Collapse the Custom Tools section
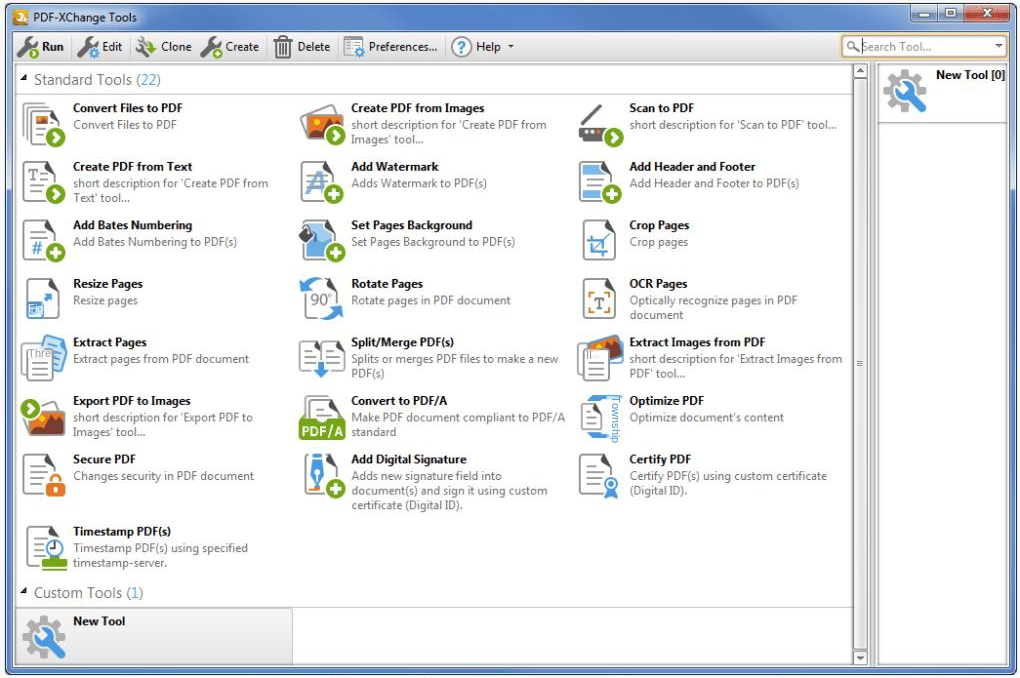Image resolution: width=1020 pixels, height=678 pixels. (x=24, y=593)
